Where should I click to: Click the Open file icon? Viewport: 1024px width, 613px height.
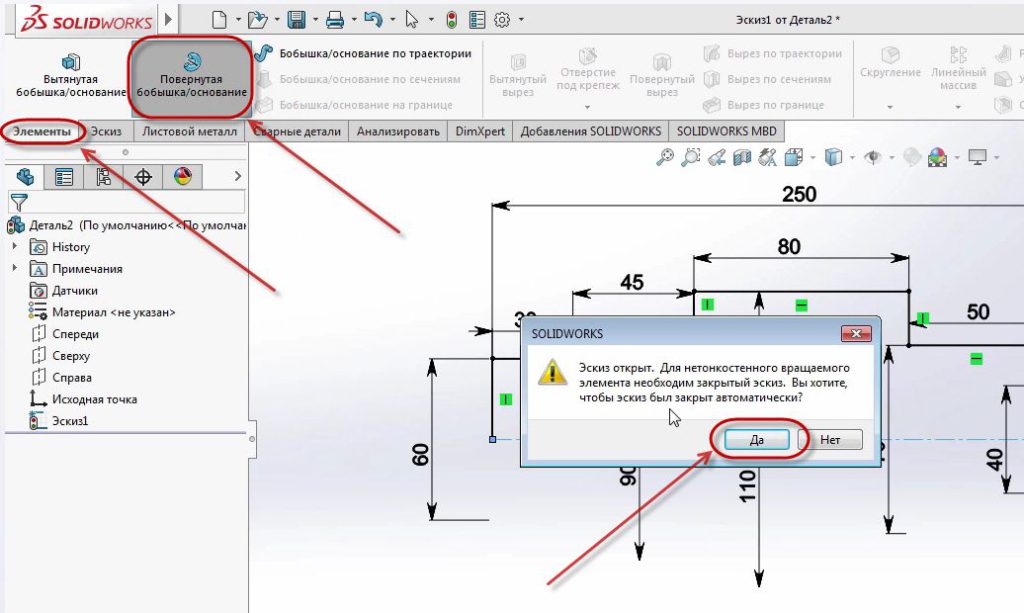[257, 20]
